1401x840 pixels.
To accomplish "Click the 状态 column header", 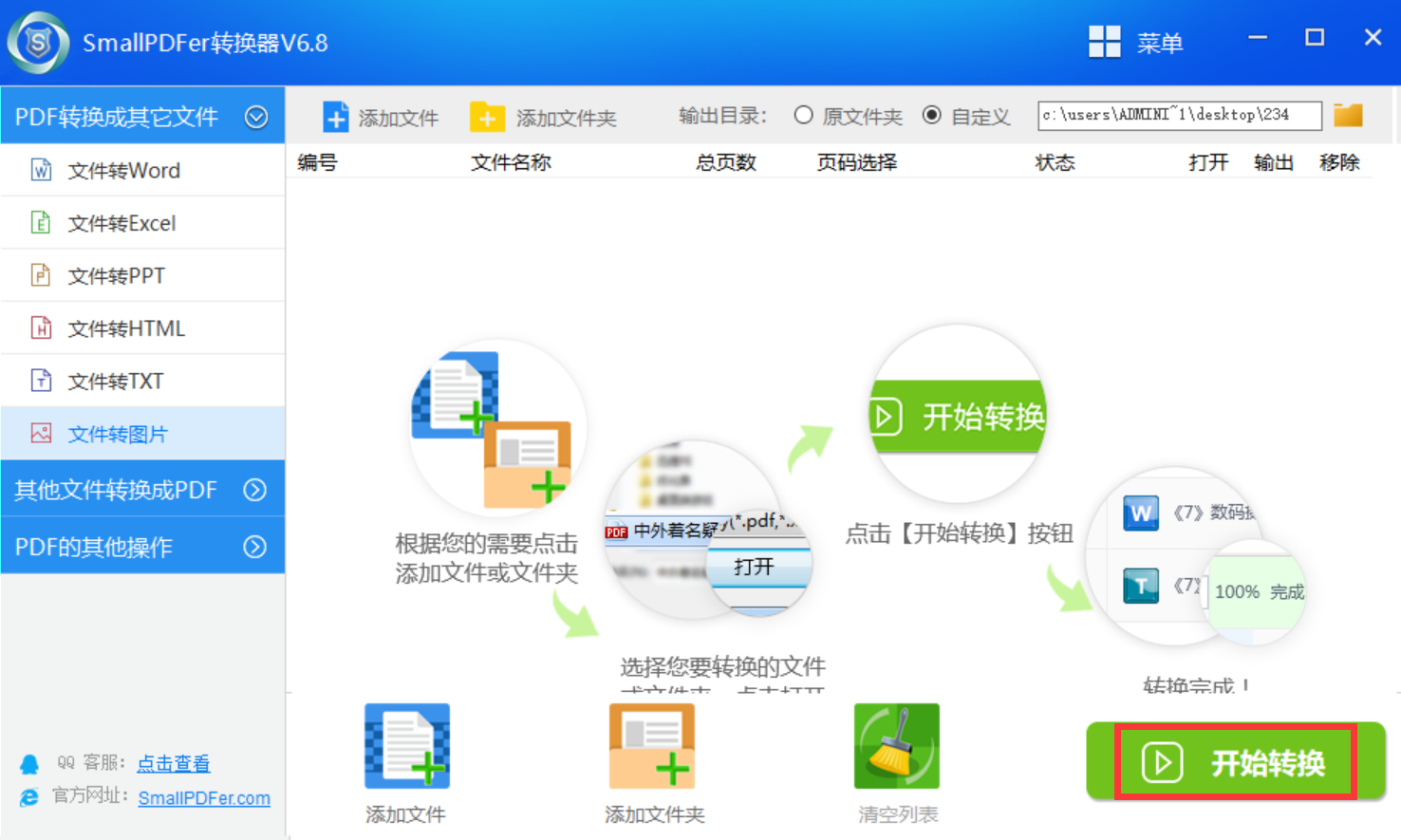I will [x=1055, y=162].
